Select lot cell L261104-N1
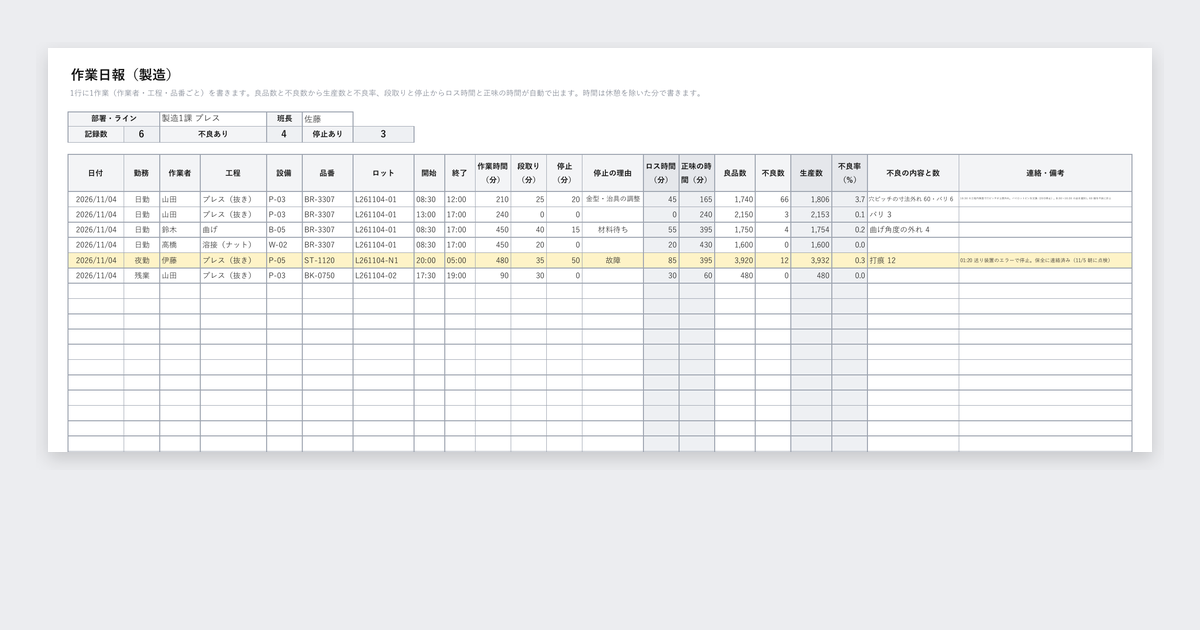This screenshot has height=630, width=1200. [383, 260]
